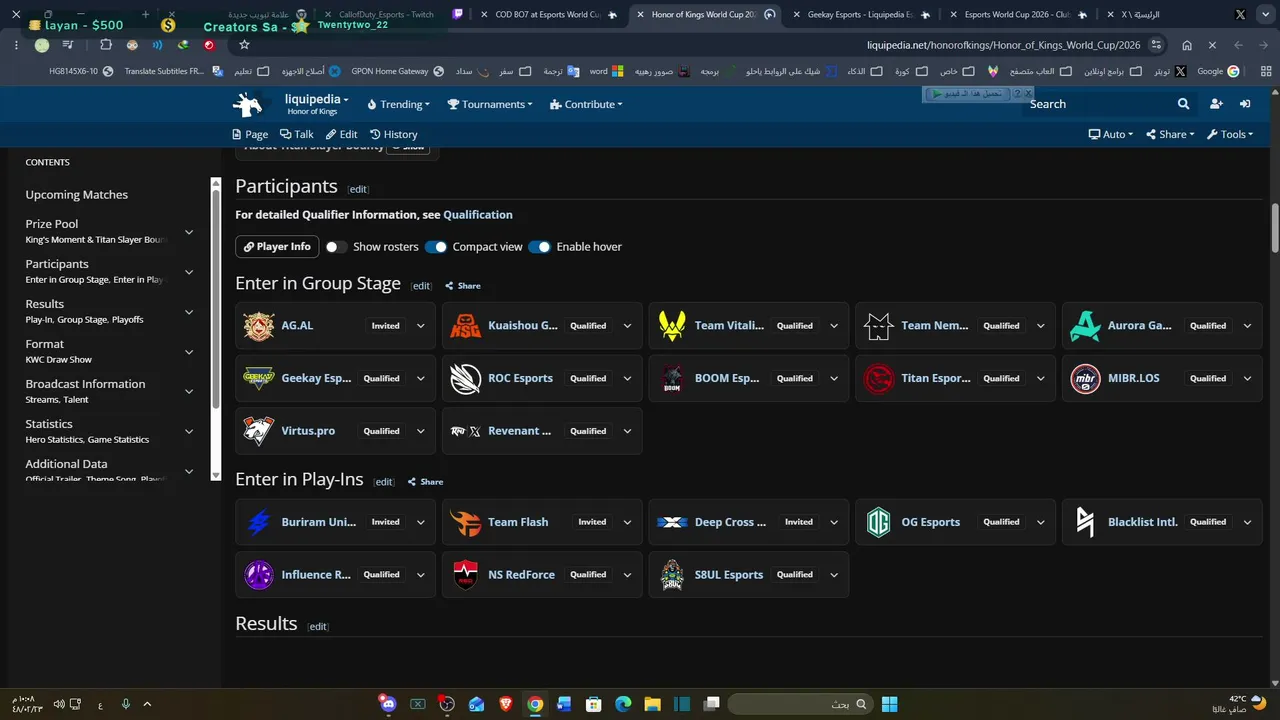This screenshot has height=720, width=1280.
Task: Click the browser address bar URL
Action: coord(1004,45)
